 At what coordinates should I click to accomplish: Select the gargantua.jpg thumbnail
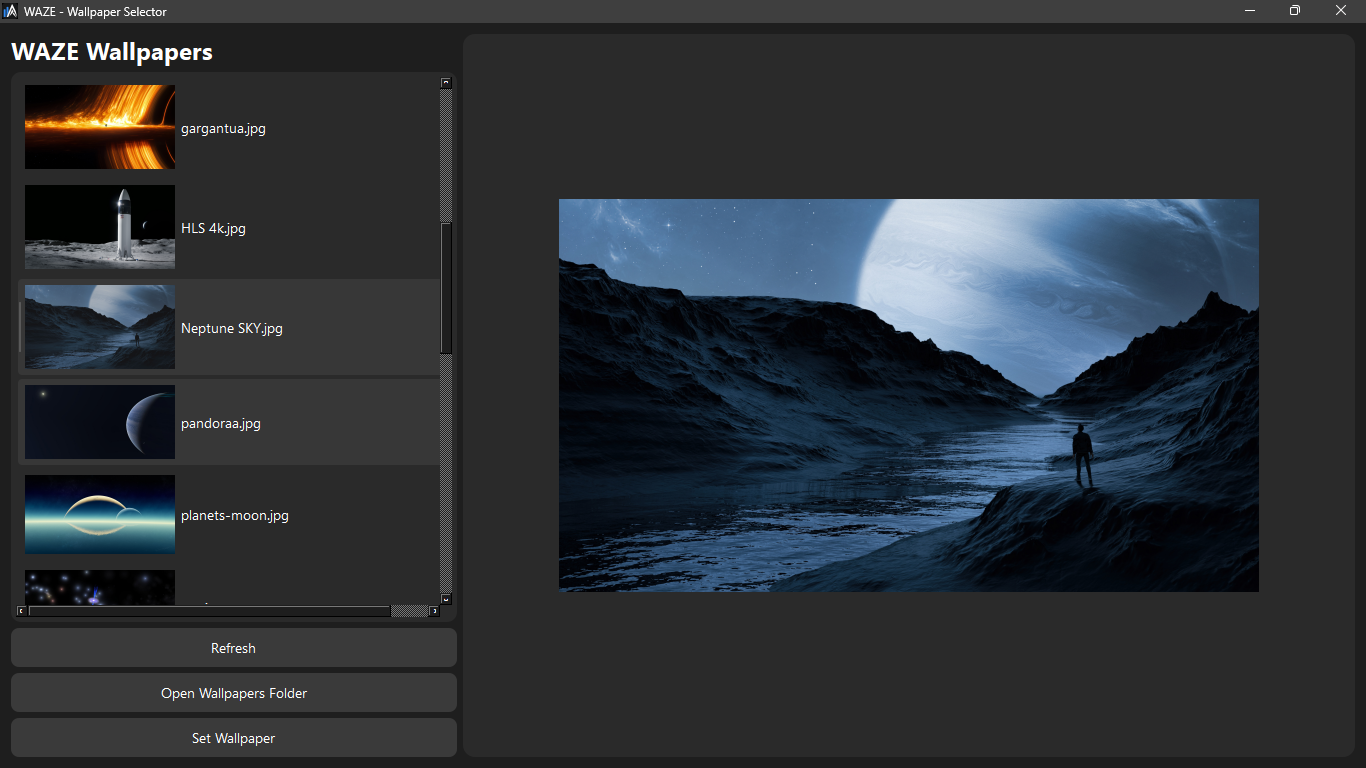[100, 127]
